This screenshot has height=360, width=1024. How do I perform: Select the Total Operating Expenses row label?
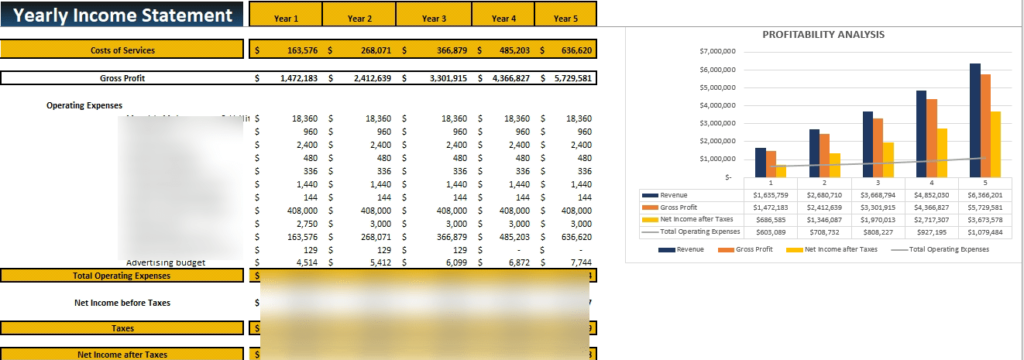(x=122, y=276)
